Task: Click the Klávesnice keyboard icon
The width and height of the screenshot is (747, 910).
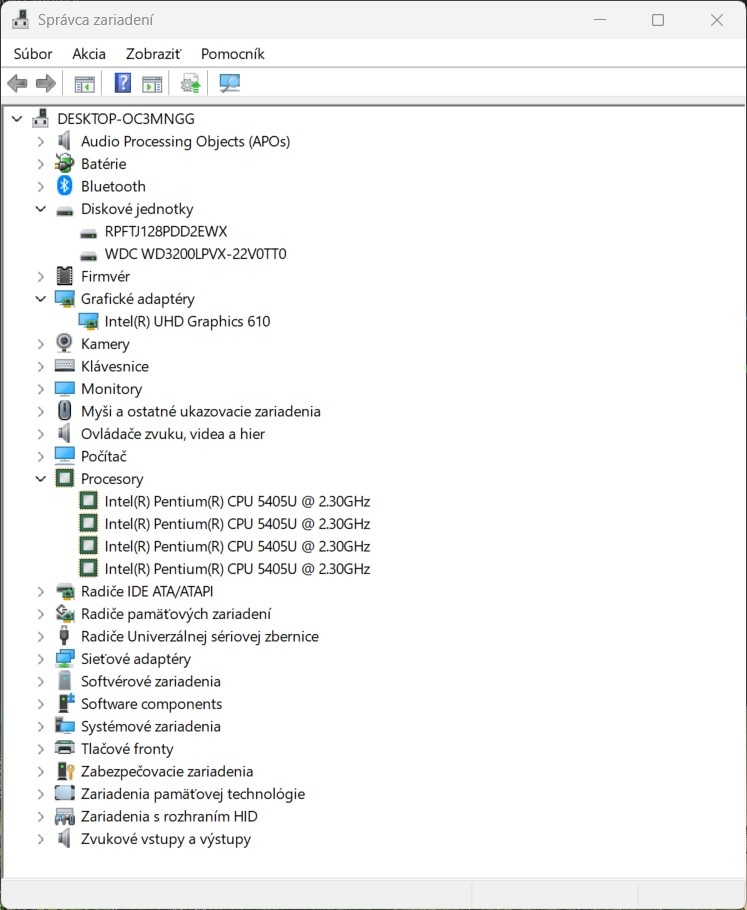Action: pyautogui.click(x=64, y=366)
